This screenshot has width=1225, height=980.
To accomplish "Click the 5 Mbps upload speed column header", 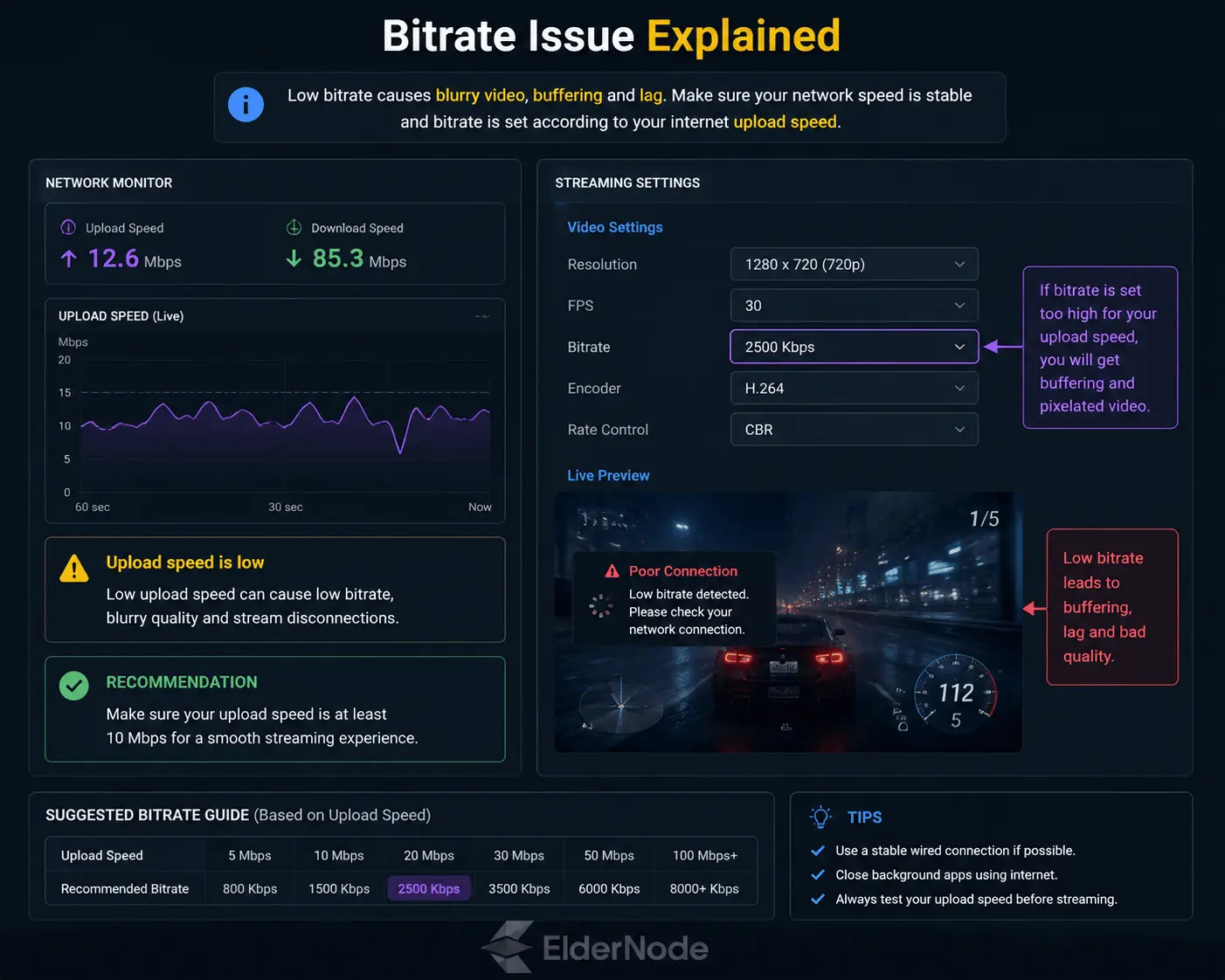I will (250, 856).
